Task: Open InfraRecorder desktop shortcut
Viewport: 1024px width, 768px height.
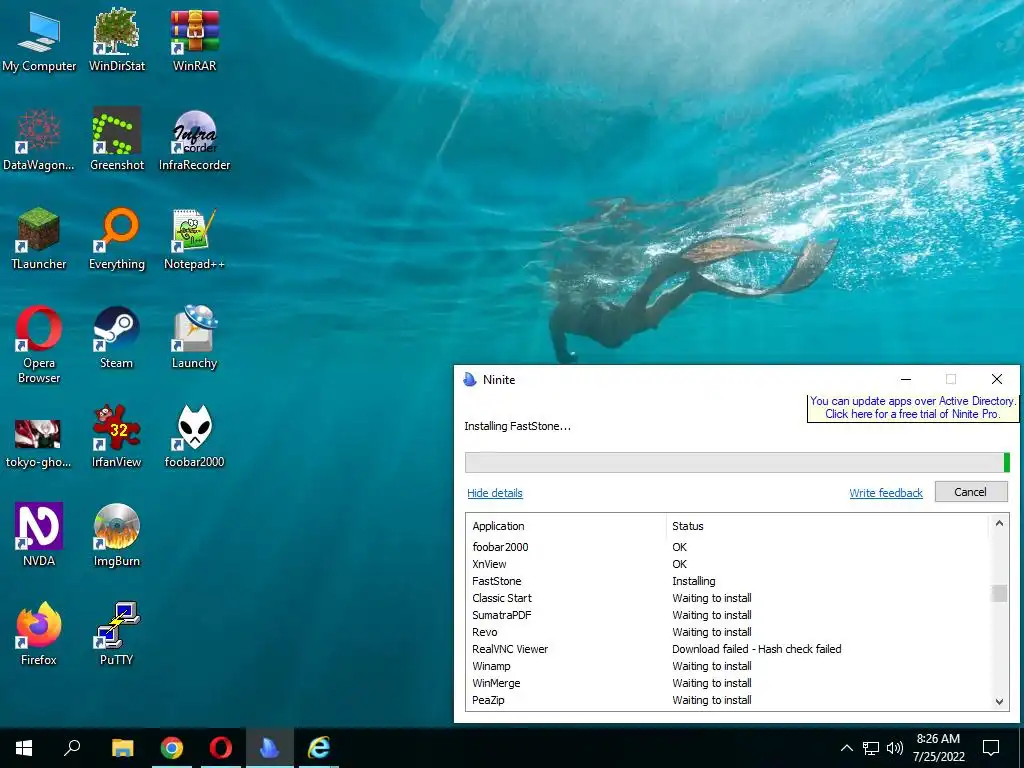Action: (x=194, y=140)
